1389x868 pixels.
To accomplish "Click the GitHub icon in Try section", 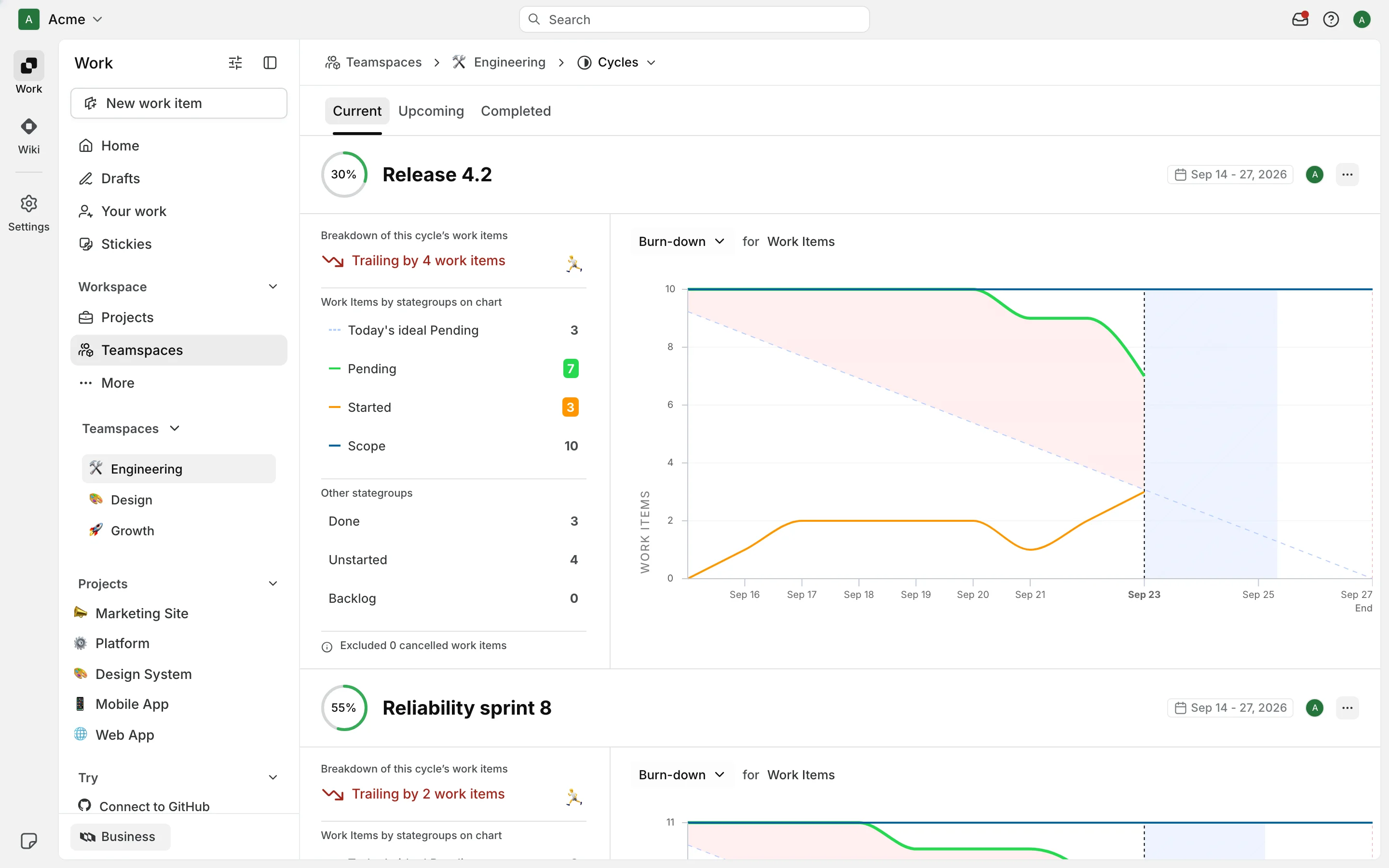I will [x=85, y=805].
